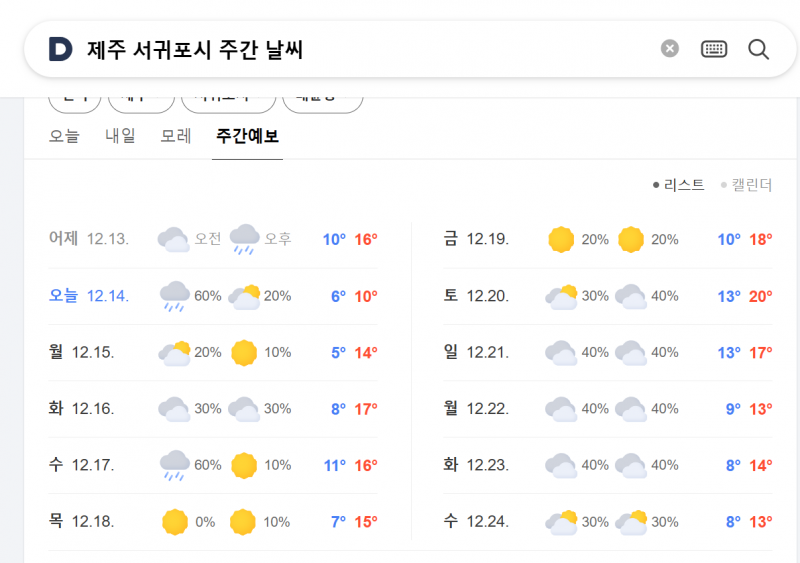Viewport: 800px width, 563px height.
Task: Click the 토 12.20. date label
Action: (476, 296)
